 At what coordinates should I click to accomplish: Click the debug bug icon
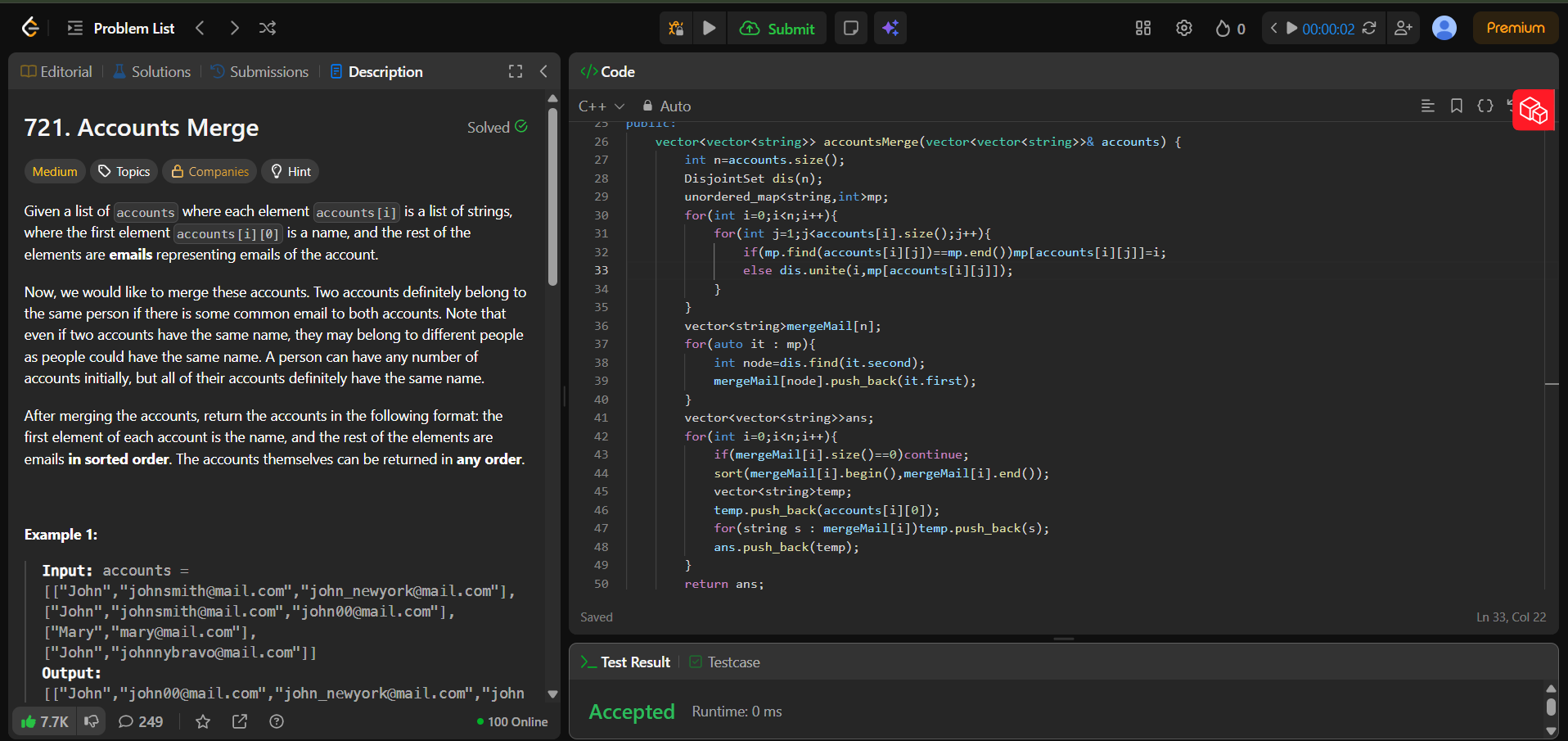coord(676,29)
